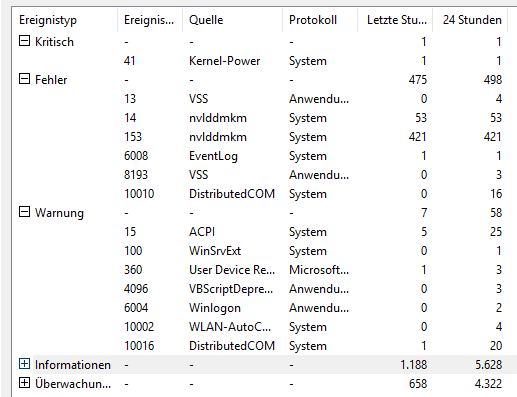
Task: Collapse the Fehler event group
Action: tap(24, 79)
